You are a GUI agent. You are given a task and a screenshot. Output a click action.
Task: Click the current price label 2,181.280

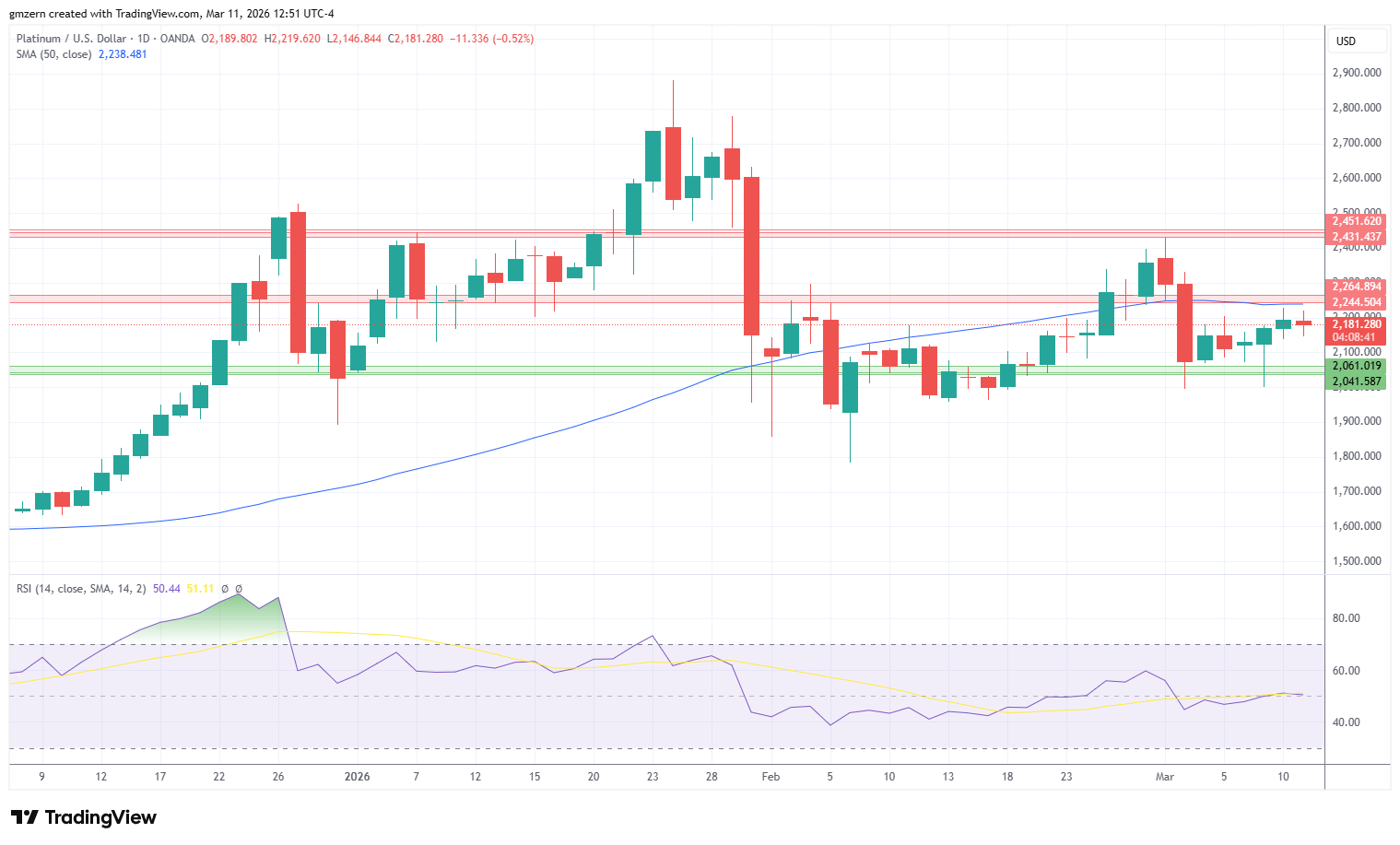[1355, 324]
